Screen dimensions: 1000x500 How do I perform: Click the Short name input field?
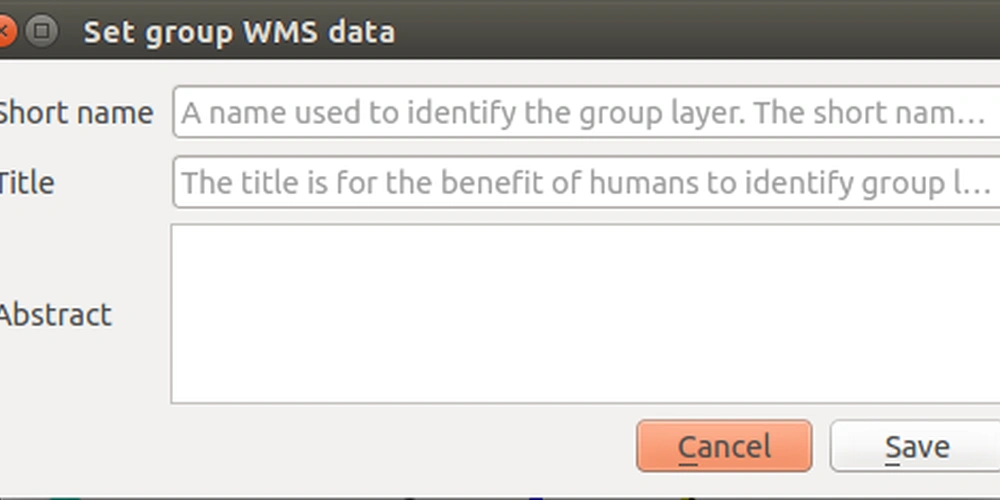tap(586, 112)
